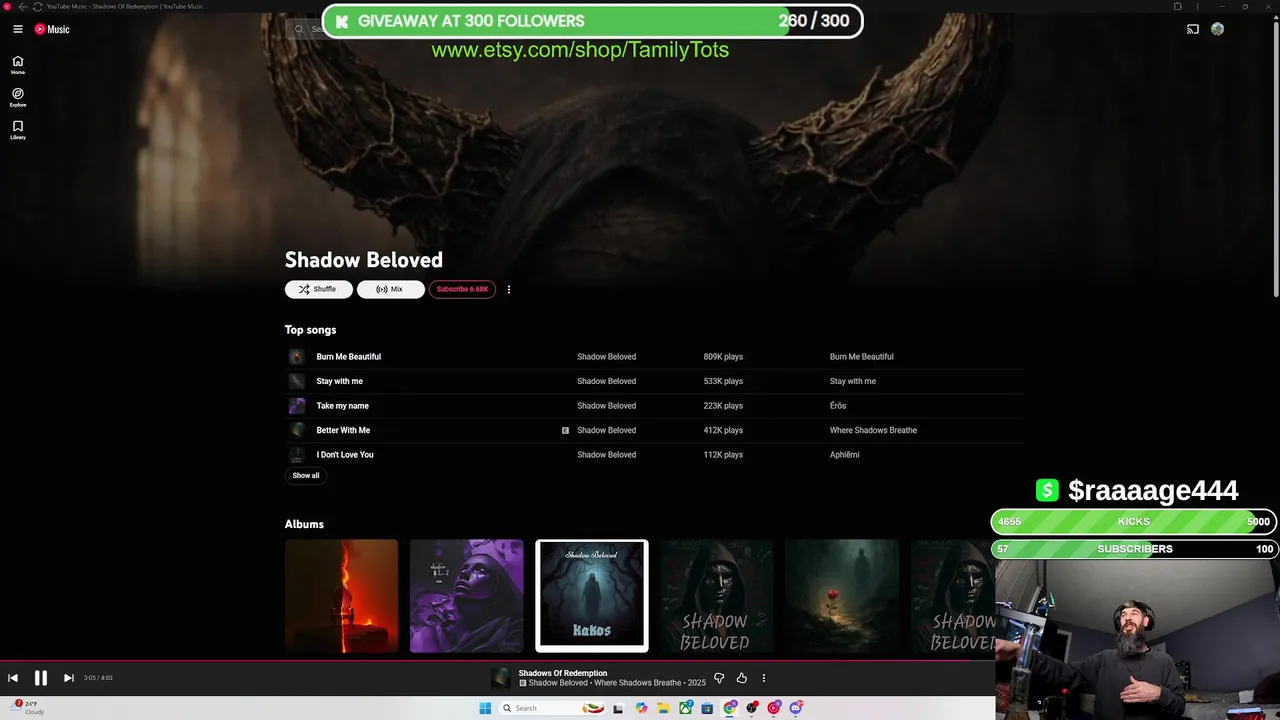This screenshot has width=1280, height=720.
Task: Open File Explorer from taskbar
Action: point(662,708)
